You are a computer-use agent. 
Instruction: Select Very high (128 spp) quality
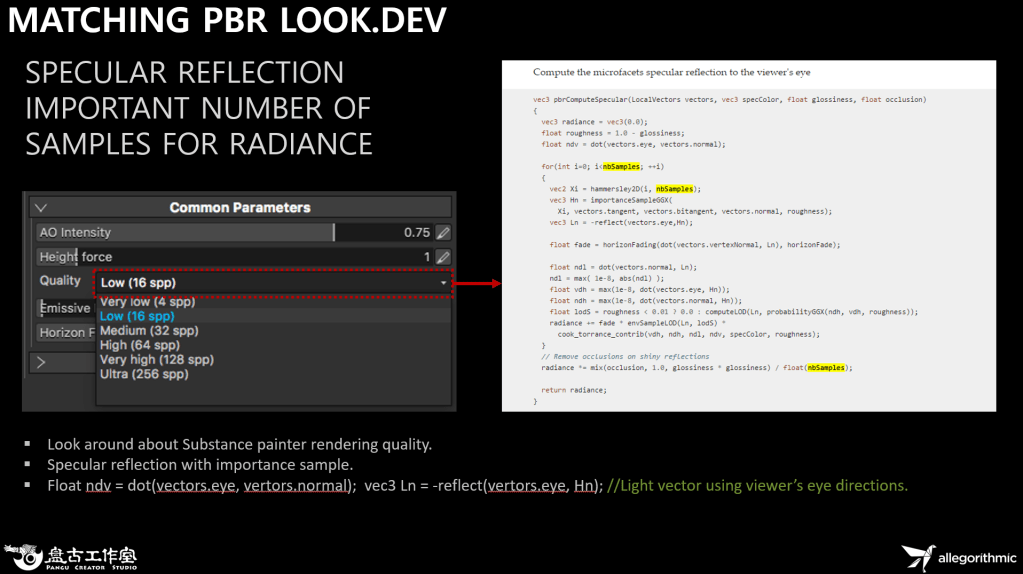(156, 360)
